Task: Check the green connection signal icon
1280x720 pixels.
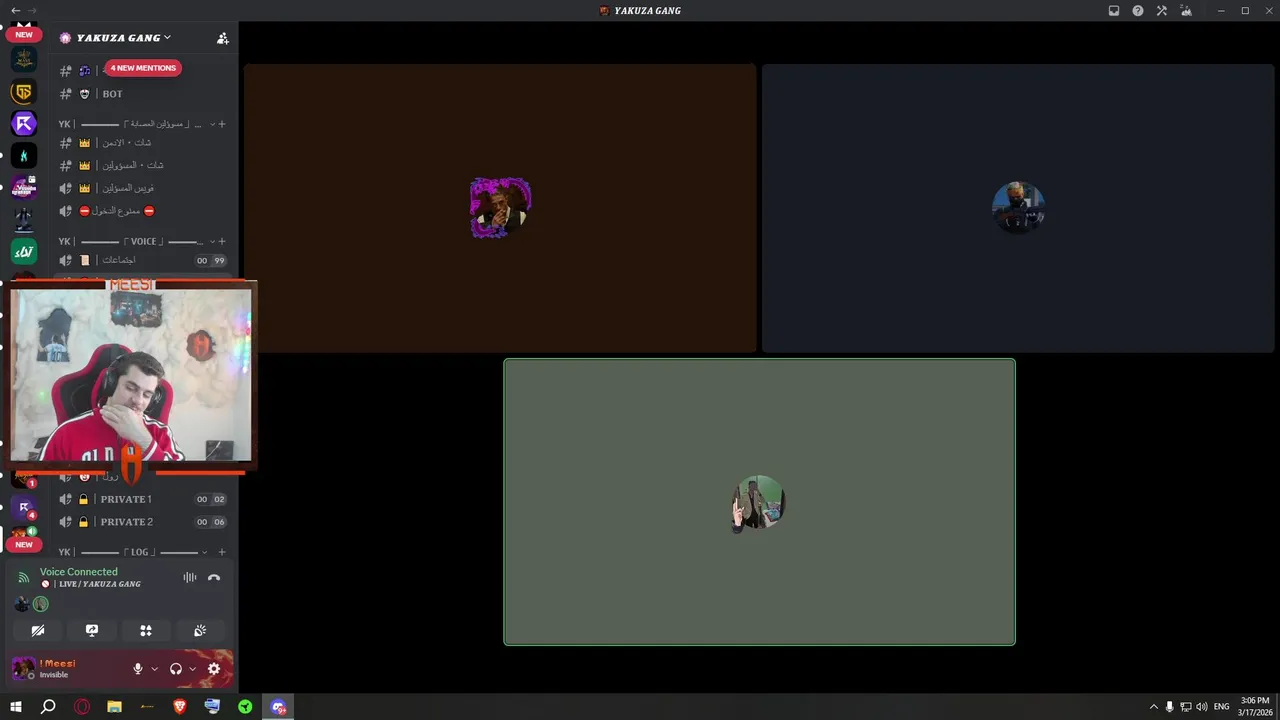Action: [x=24, y=578]
